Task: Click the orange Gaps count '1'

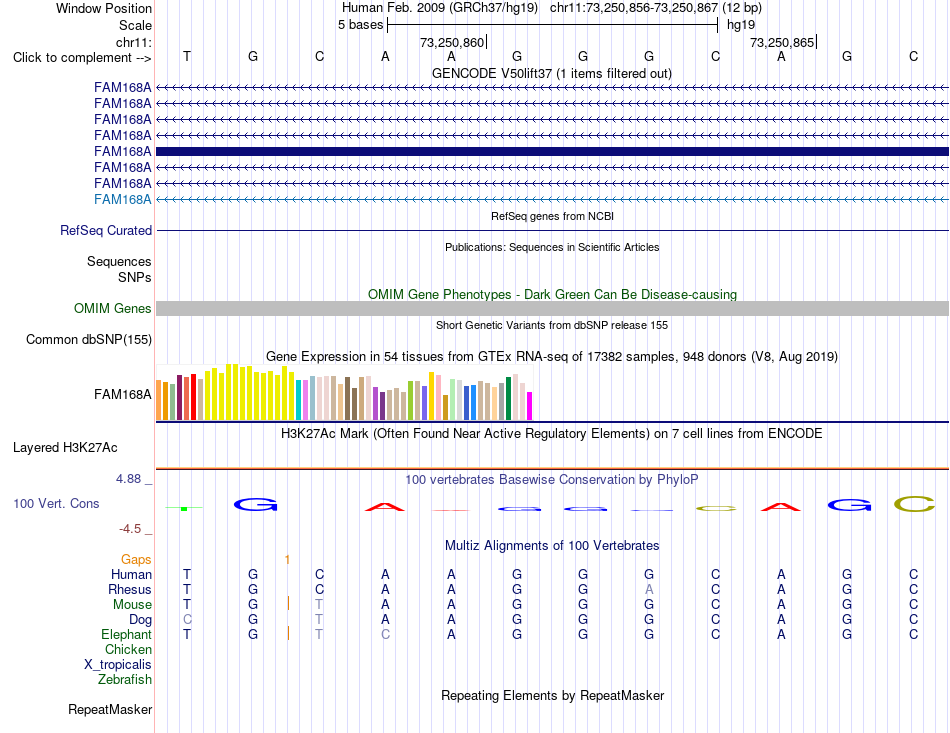Action: tap(287, 560)
